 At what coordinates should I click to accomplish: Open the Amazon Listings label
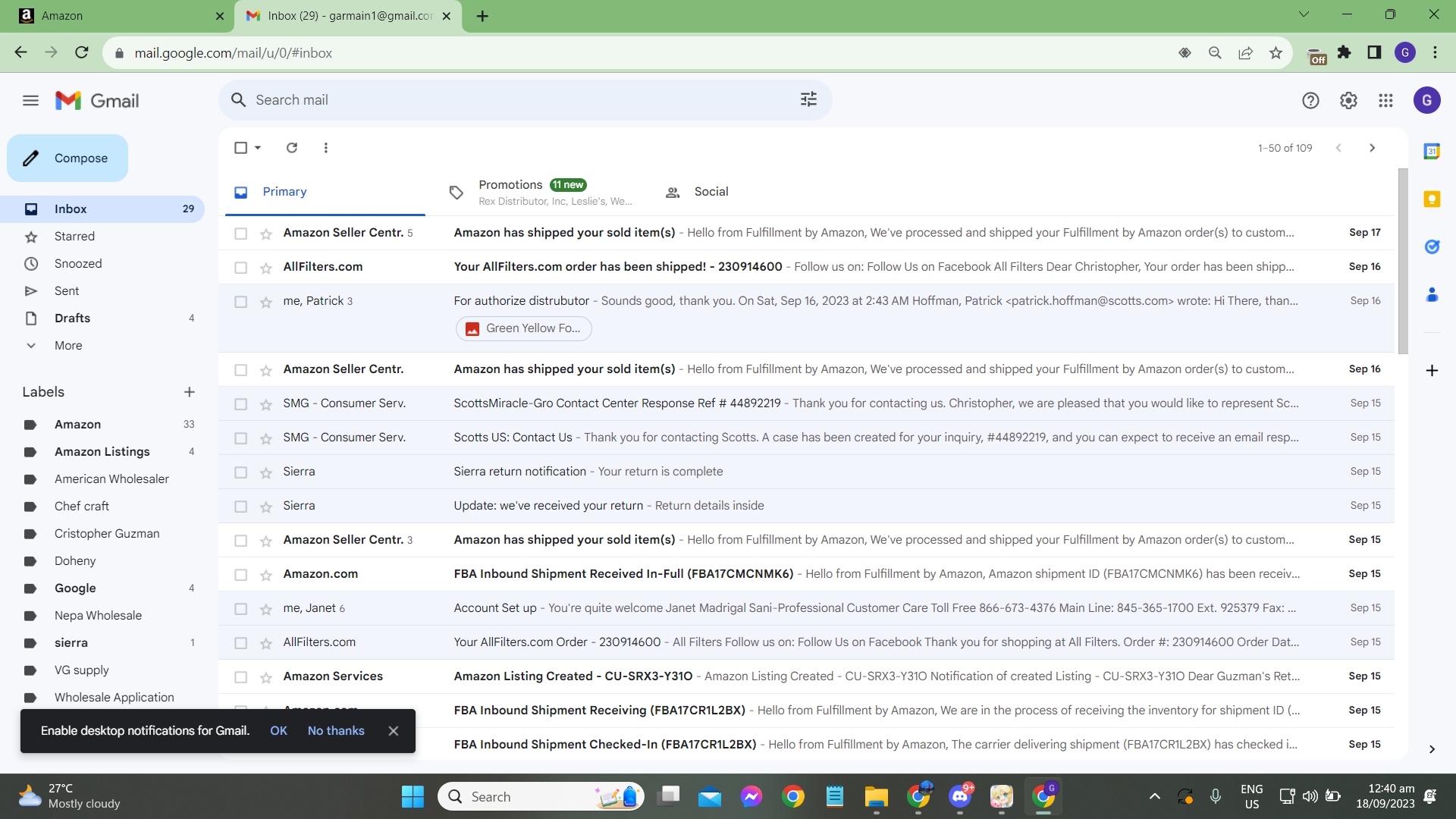point(102,452)
